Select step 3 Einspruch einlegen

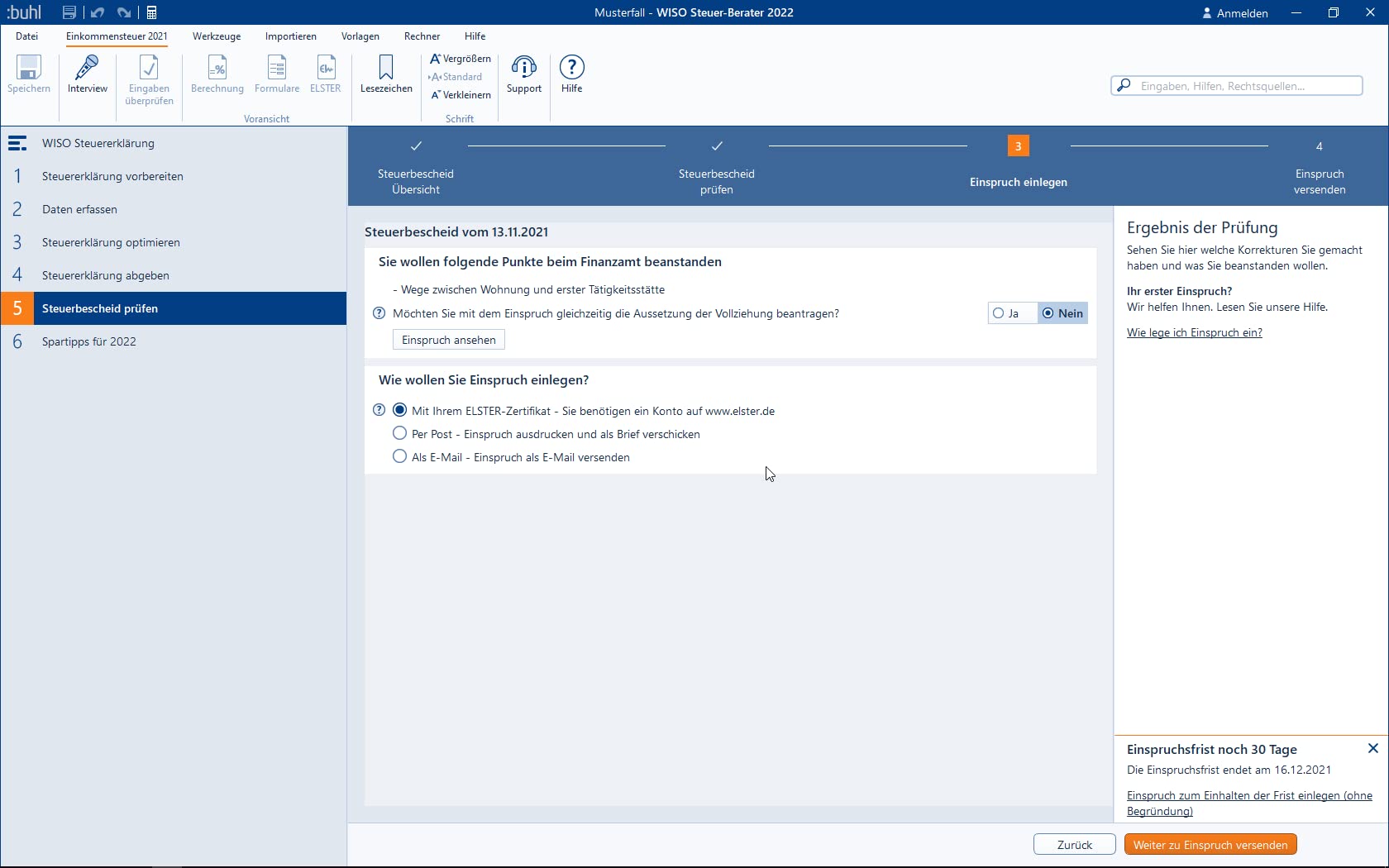pos(1019,163)
